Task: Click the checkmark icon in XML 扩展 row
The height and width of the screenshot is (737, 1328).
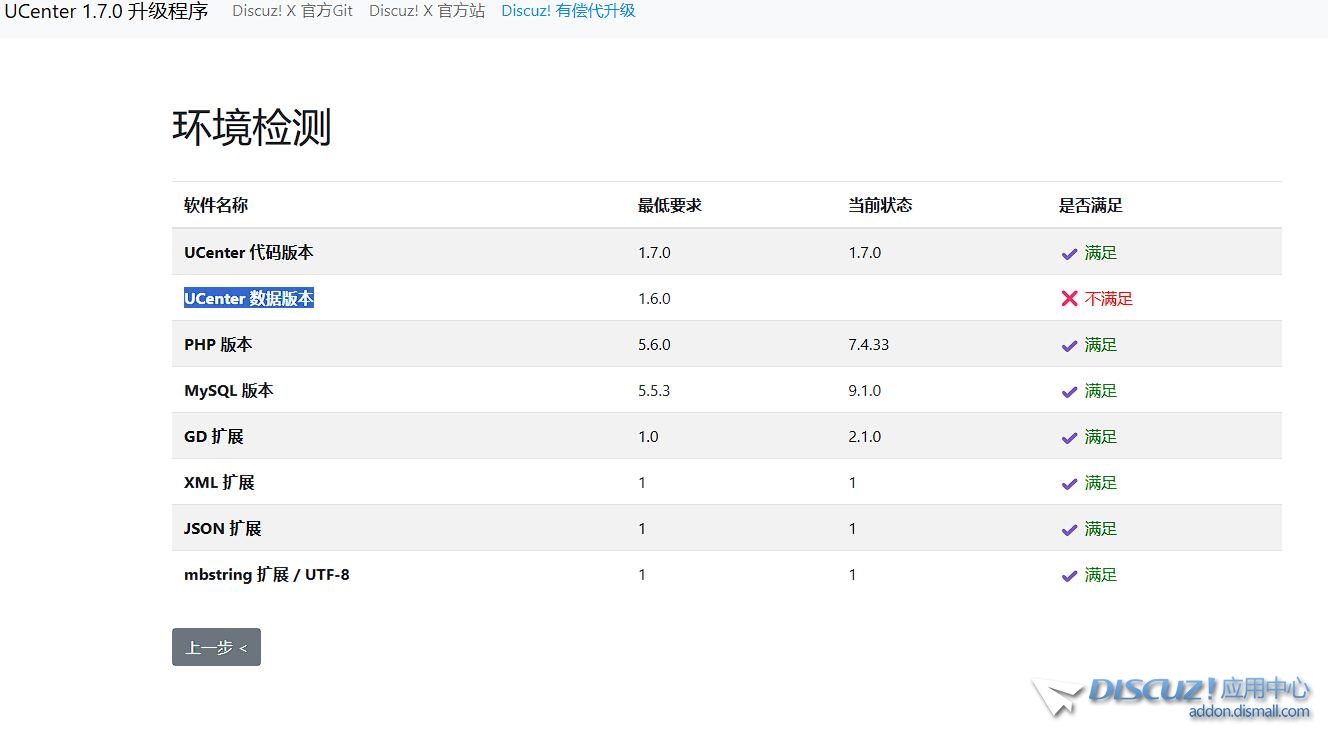Action: coord(1069,484)
